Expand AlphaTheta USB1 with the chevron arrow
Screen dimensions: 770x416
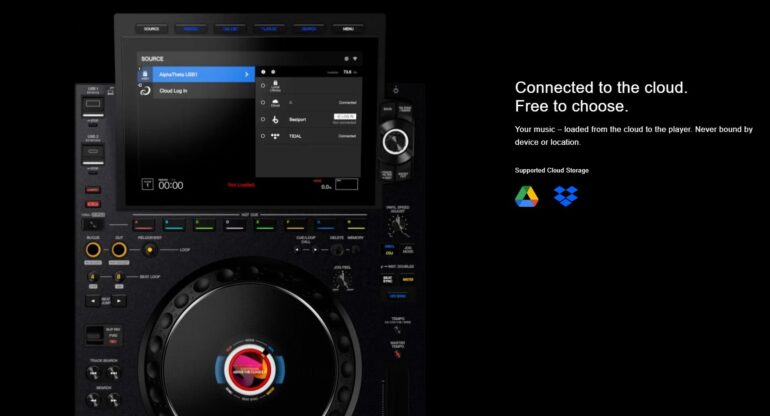pyautogui.click(x=247, y=74)
